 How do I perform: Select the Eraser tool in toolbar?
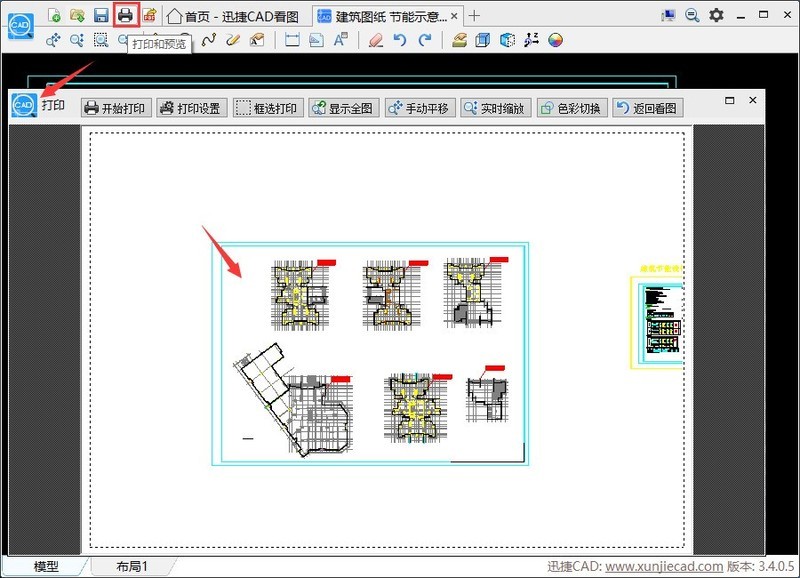pyautogui.click(x=375, y=40)
